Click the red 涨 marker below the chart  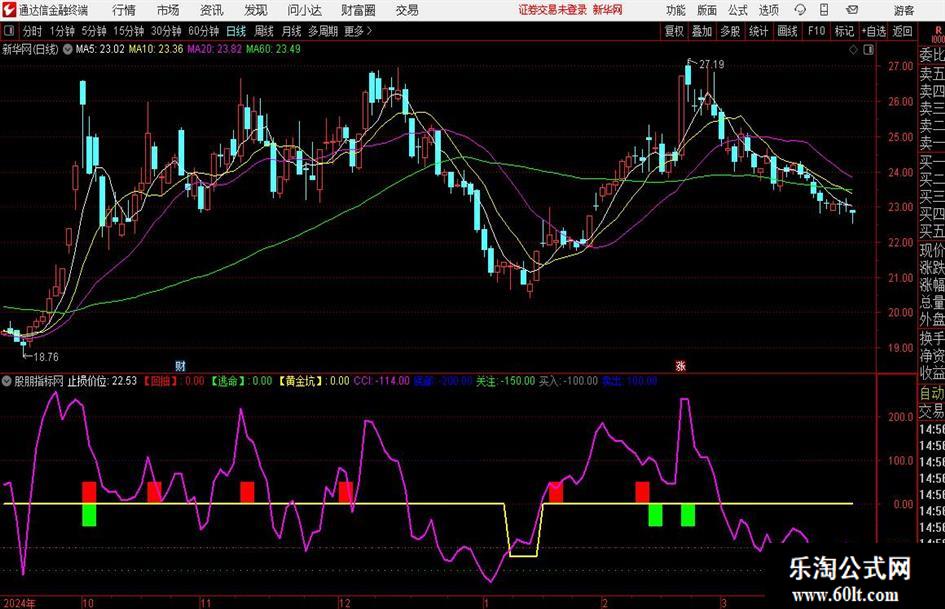click(680, 364)
